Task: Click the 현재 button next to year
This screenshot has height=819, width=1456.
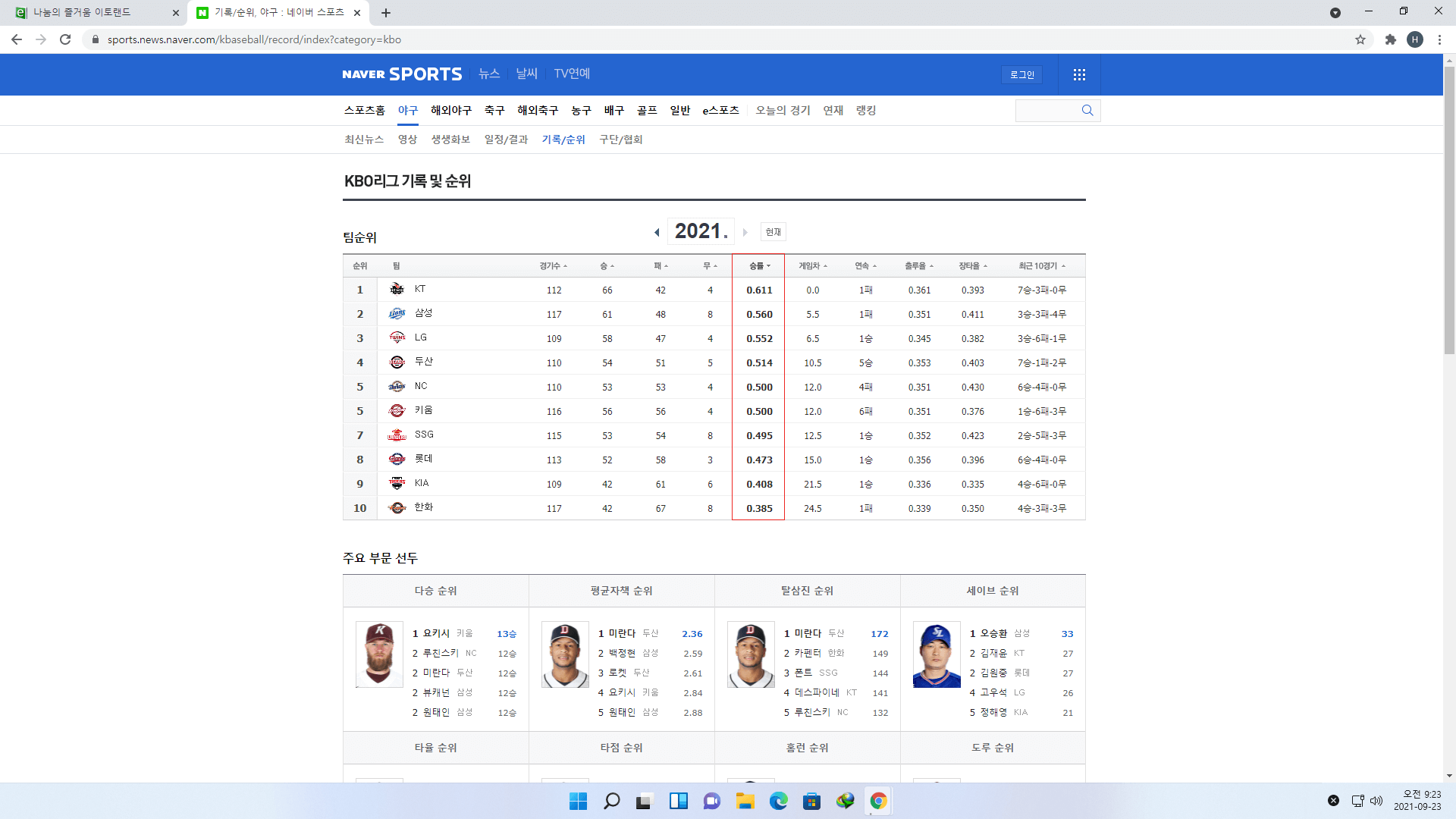Action: pyautogui.click(x=773, y=232)
